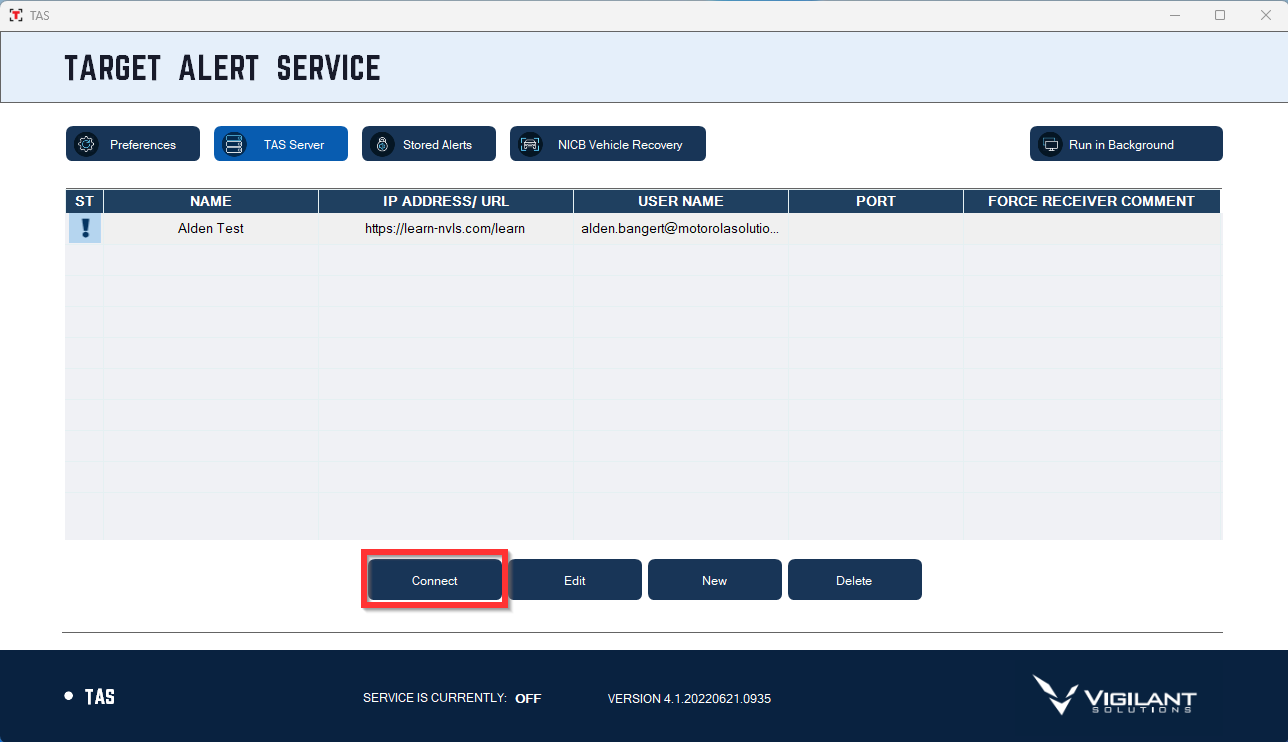Click the Connect button
1288x742 pixels.
[x=435, y=580]
